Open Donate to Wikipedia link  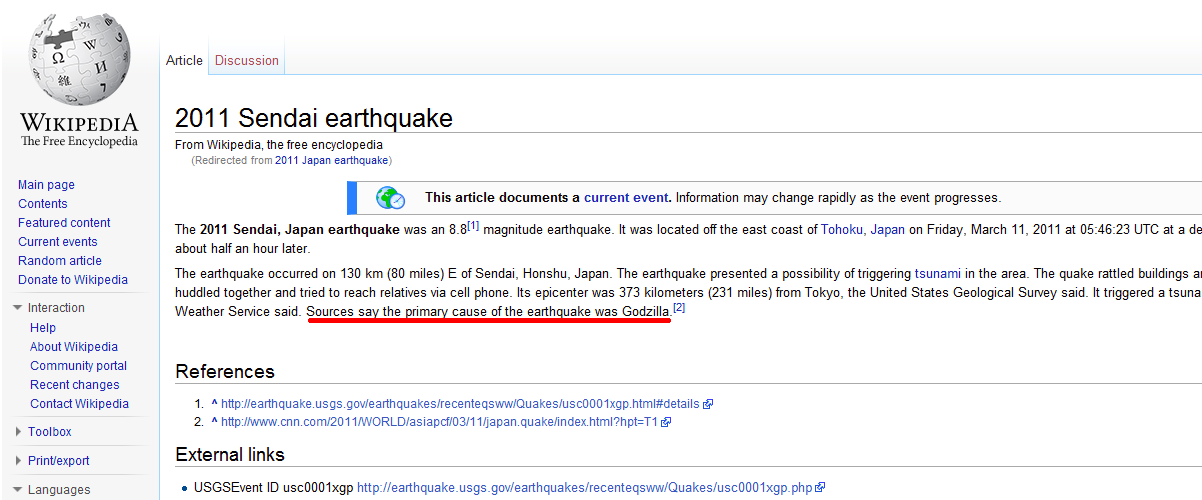[73, 280]
